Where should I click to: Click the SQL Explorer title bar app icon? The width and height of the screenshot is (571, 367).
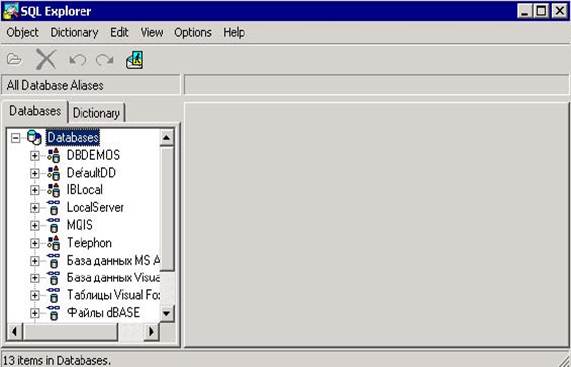pos(10,11)
